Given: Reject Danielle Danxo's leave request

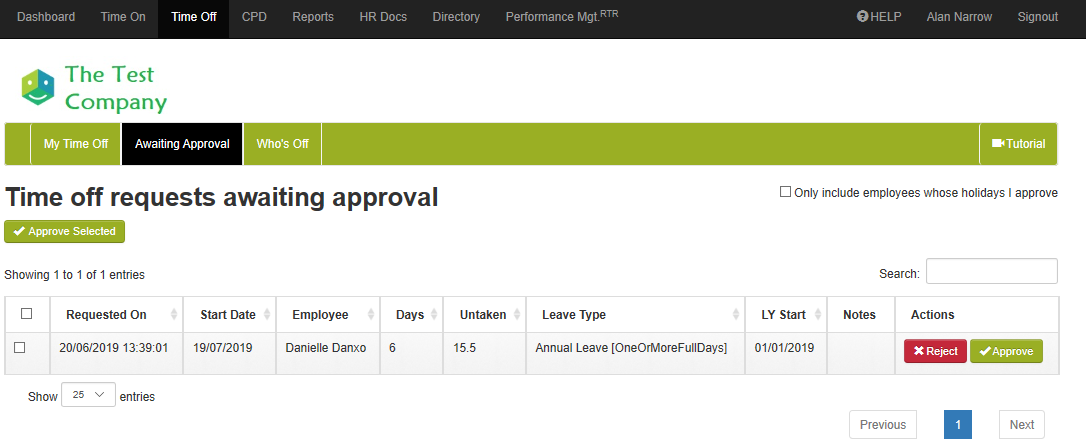Looking at the screenshot, I should pos(935,351).
